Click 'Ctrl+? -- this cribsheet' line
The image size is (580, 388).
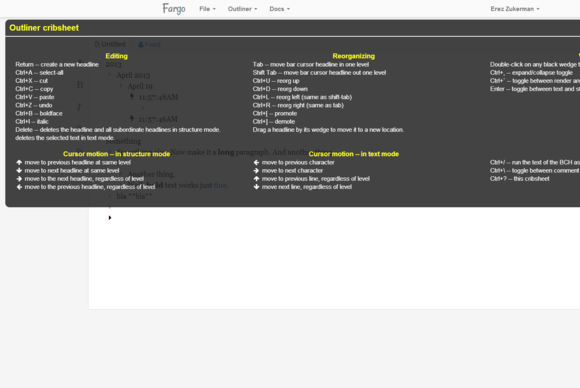(519, 178)
